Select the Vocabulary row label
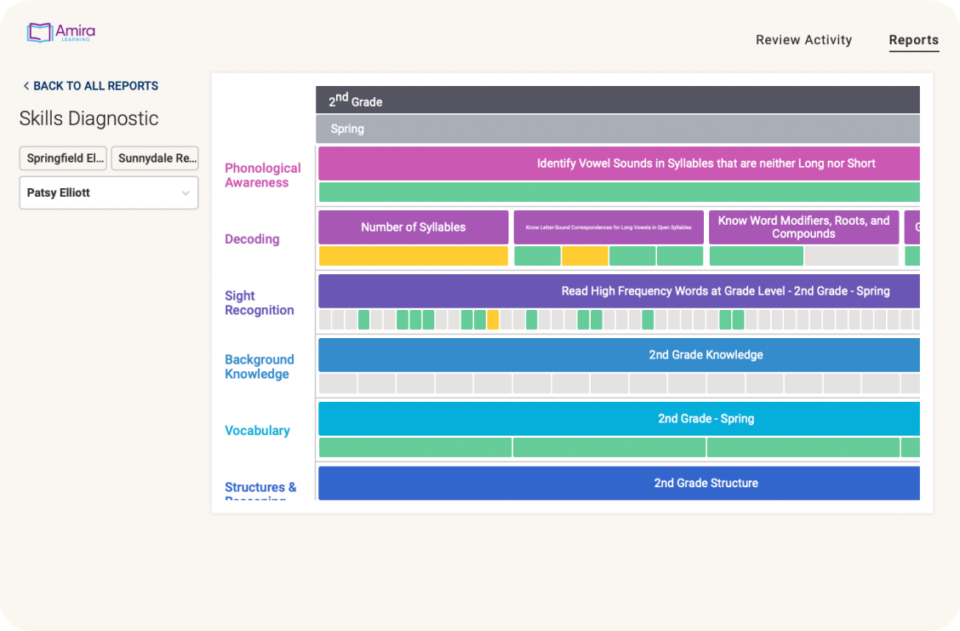This screenshot has height=631, width=960. [257, 431]
